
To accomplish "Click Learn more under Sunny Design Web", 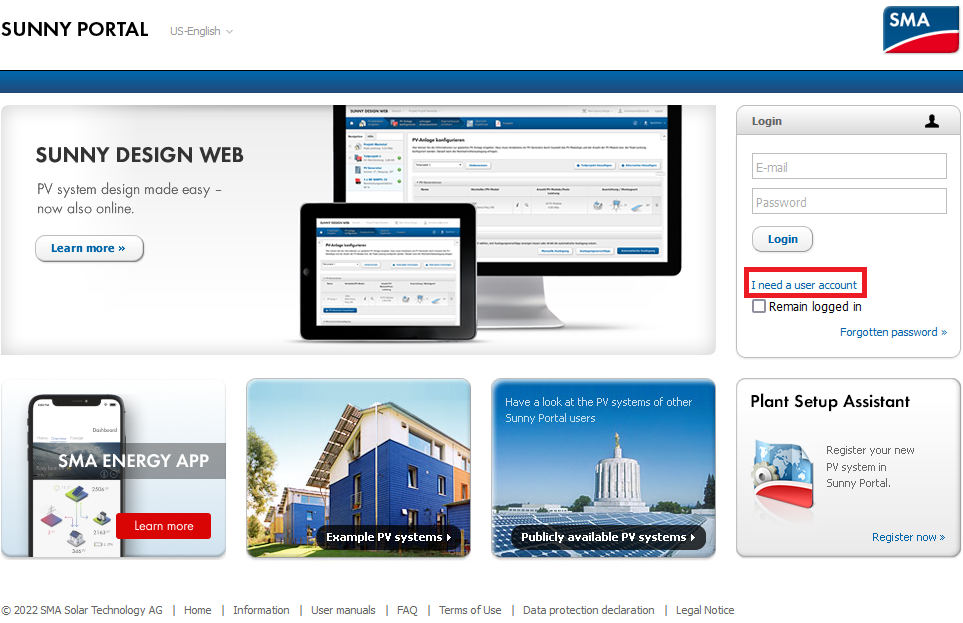I will [89, 248].
